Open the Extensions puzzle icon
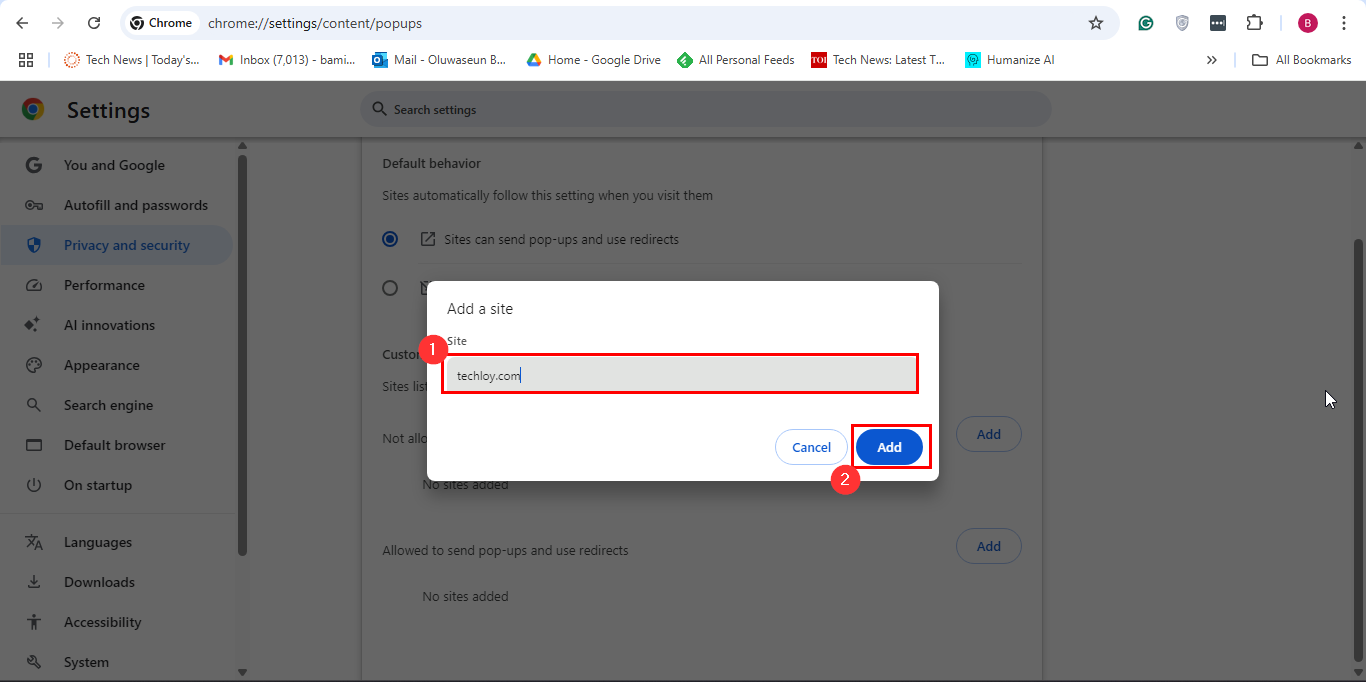The height and width of the screenshot is (682, 1366). (x=1254, y=23)
